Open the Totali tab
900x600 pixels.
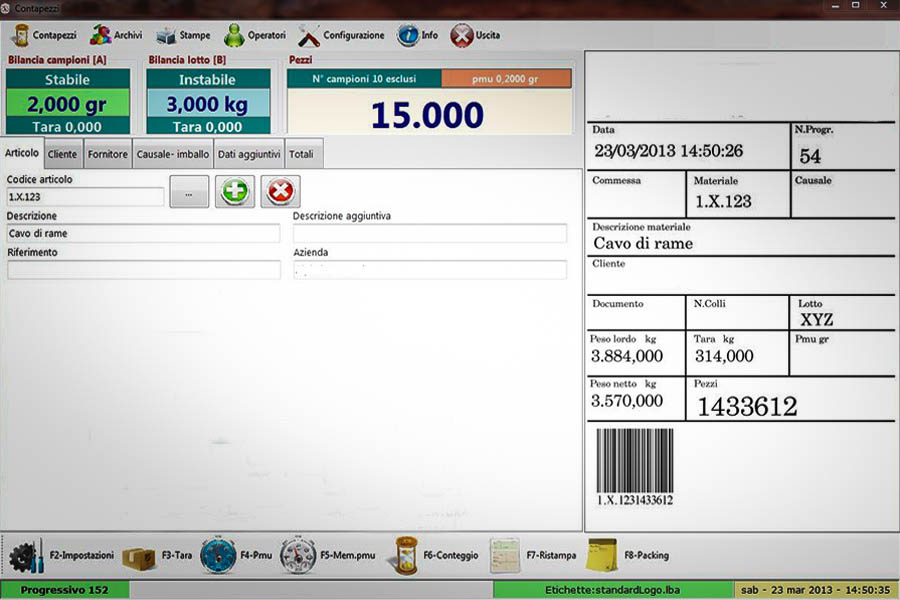pos(302,153)
